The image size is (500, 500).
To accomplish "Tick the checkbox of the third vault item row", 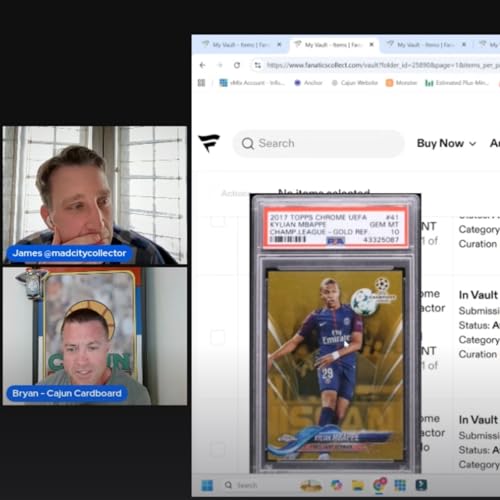I will point(218,450).
